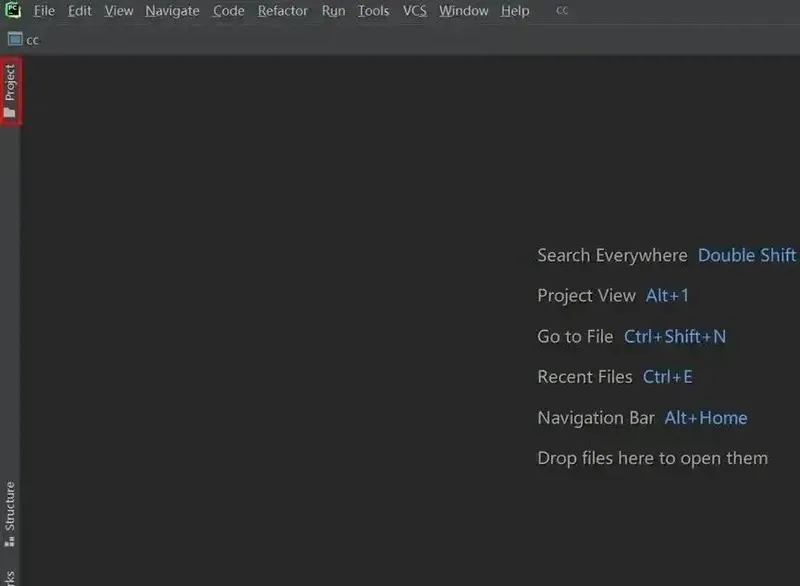Screen dimensions: 800x586
Task: Open the Code menu
Action: [x=228, y=11]
